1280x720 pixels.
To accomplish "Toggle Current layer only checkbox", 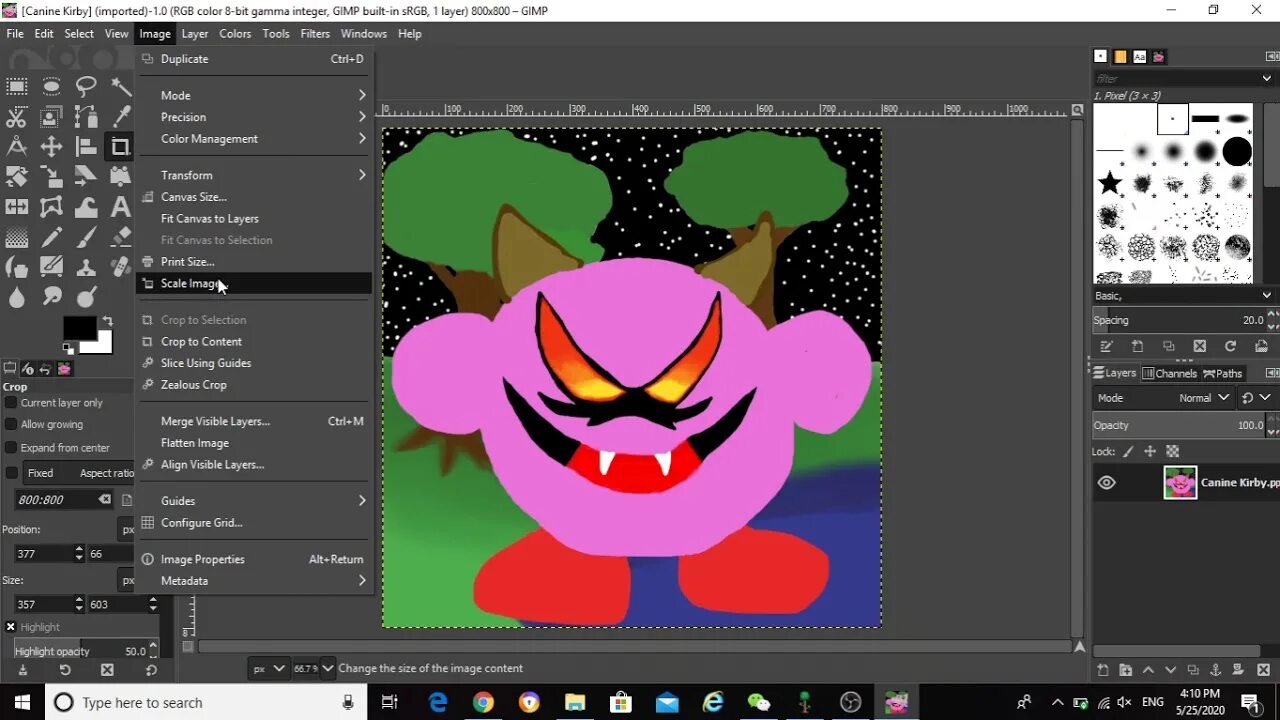I will (11, 402).
